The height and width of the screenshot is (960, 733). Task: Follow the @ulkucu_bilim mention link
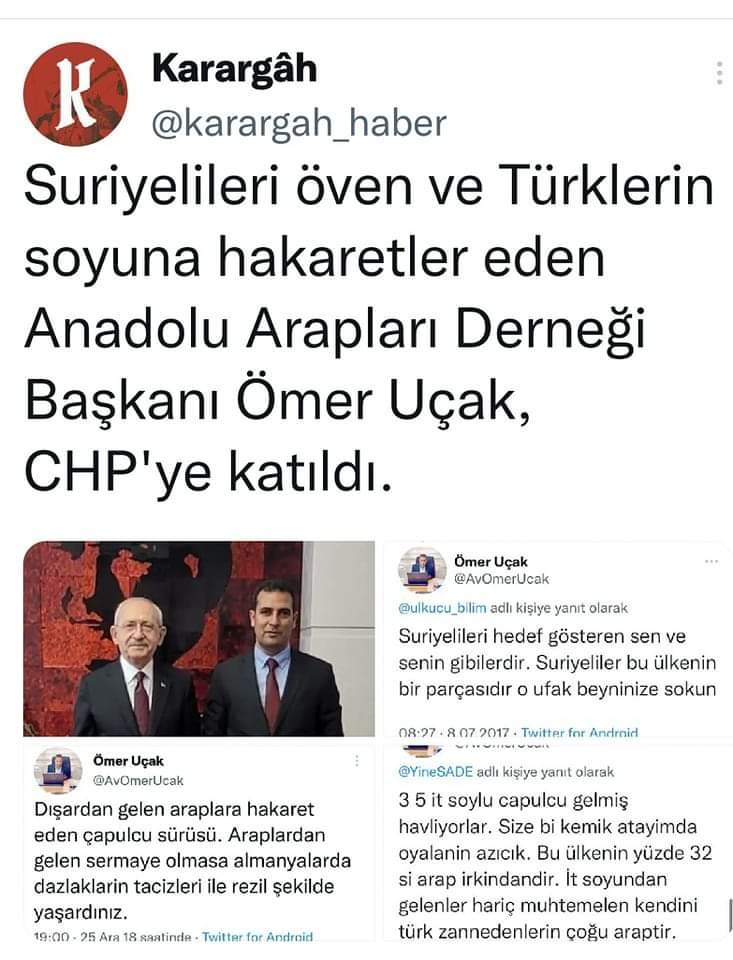(x=442, y=608)
